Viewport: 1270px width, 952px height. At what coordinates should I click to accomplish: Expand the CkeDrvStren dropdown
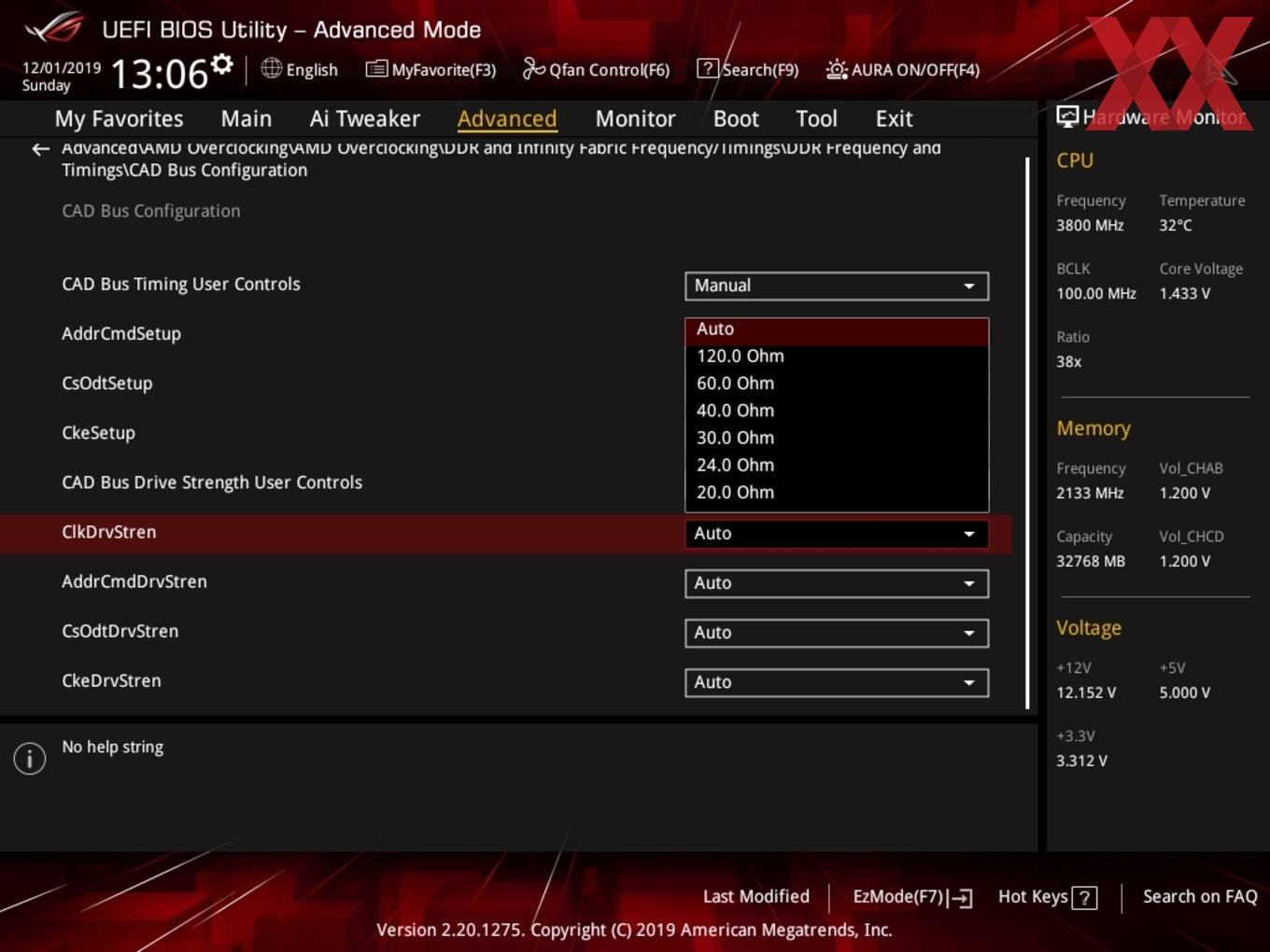837,682
